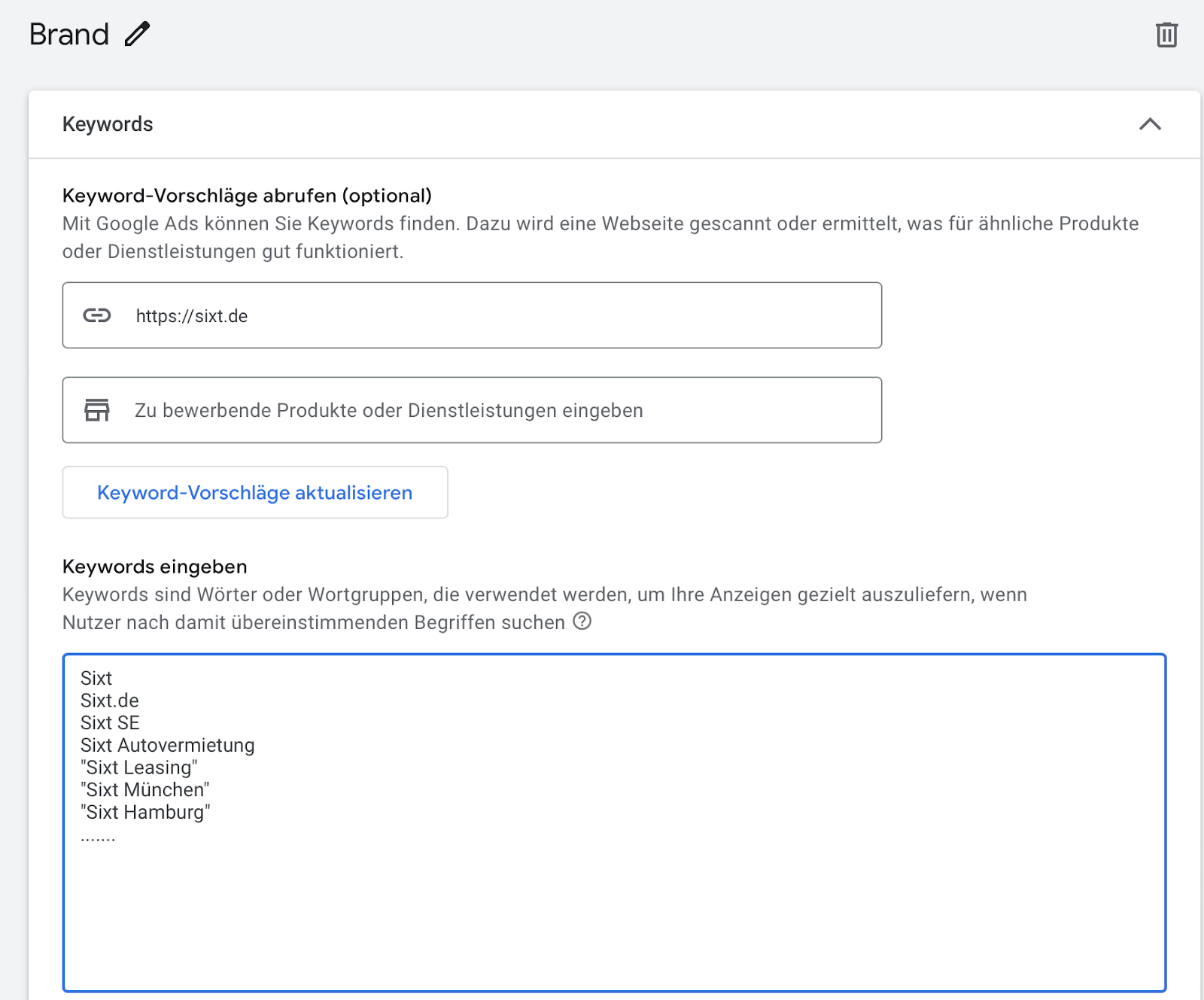The image size is (1204, 1000).
Task: Click Keyword-Vorschläge aktualisieren button
Action: tap(255, 492)
